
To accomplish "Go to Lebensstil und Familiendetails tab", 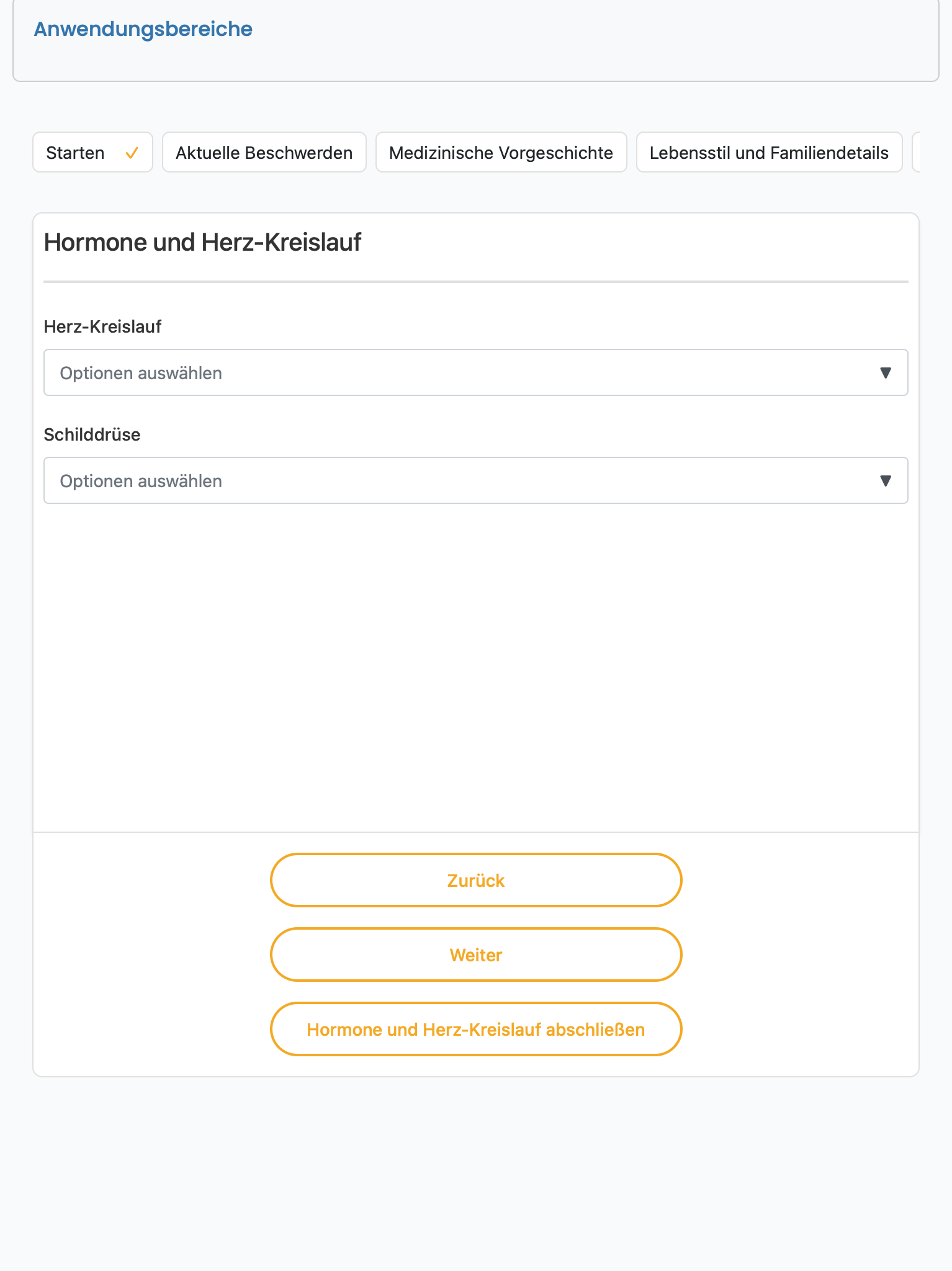I will [x=770, y=152].
